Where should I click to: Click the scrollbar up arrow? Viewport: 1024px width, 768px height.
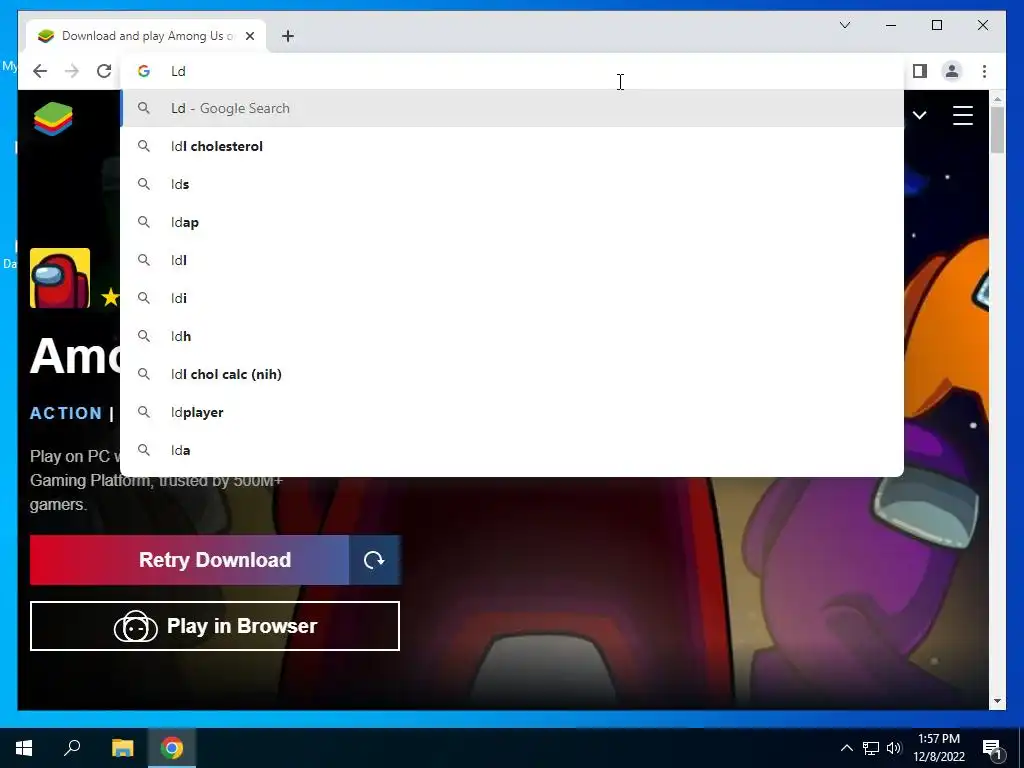tap(997, 99)
